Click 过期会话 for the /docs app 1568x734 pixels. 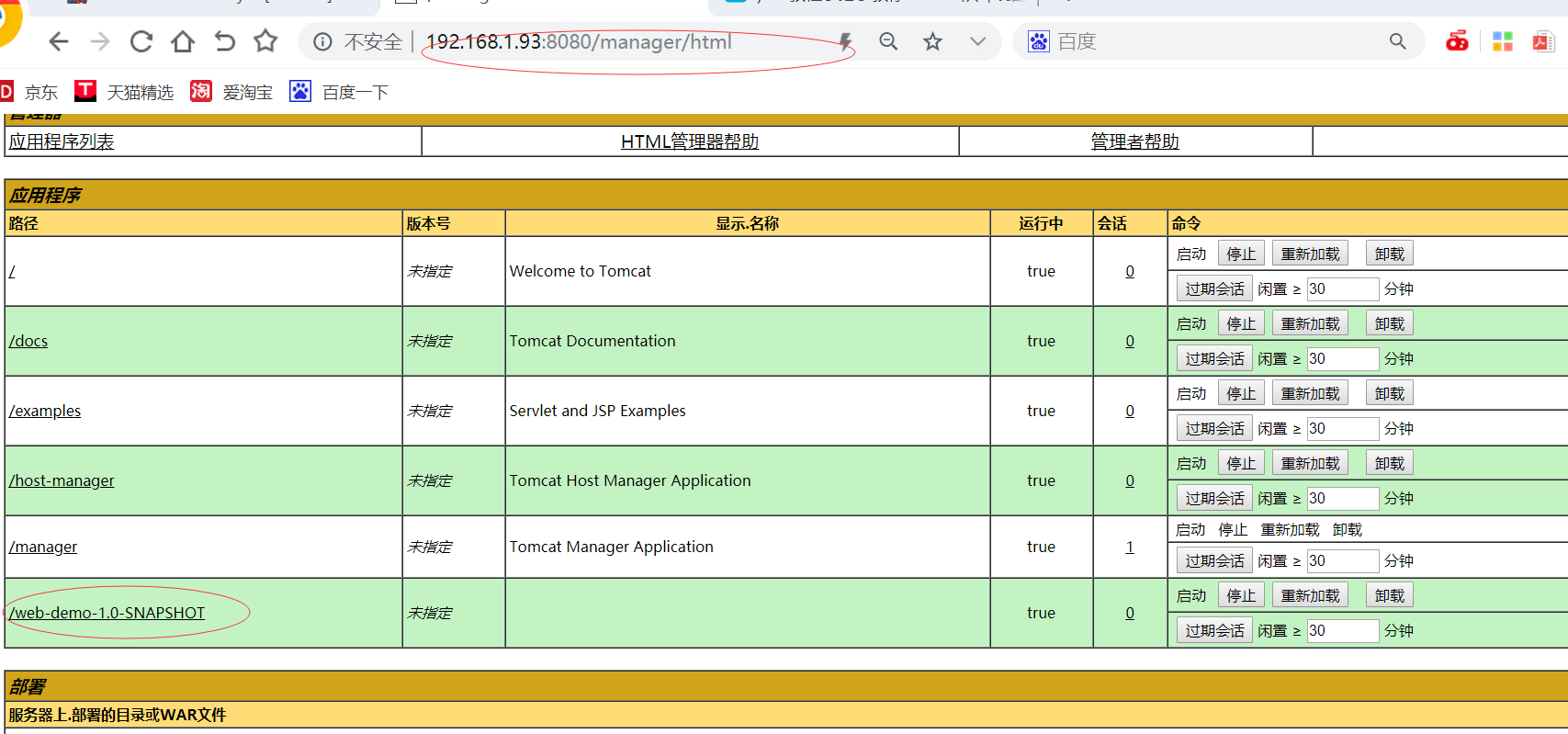[x=1214, y=358]
